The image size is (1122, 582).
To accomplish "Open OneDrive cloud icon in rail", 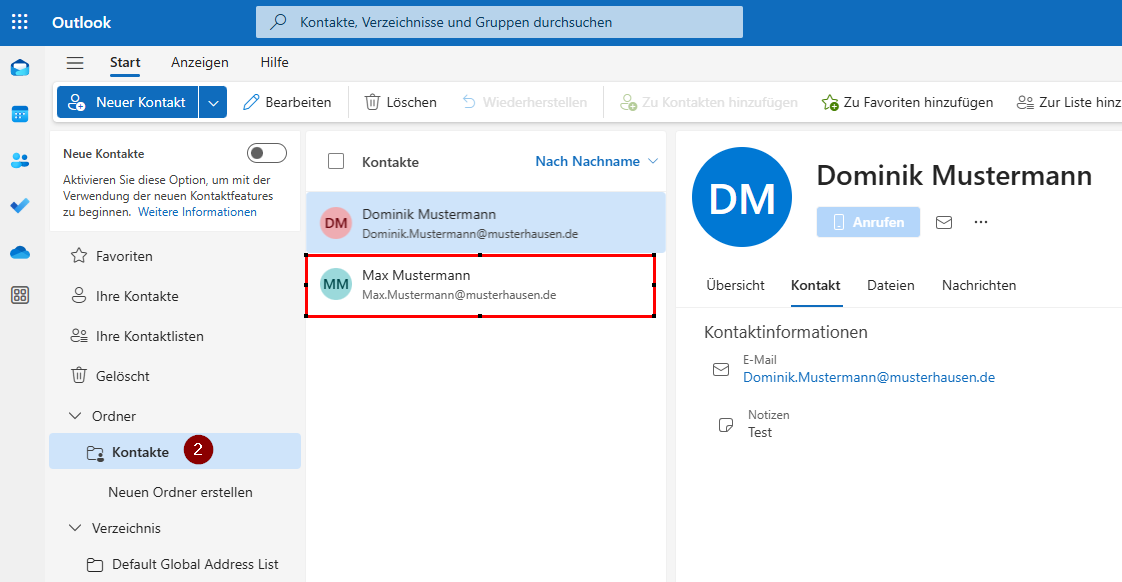I will (x=20, y=252).
